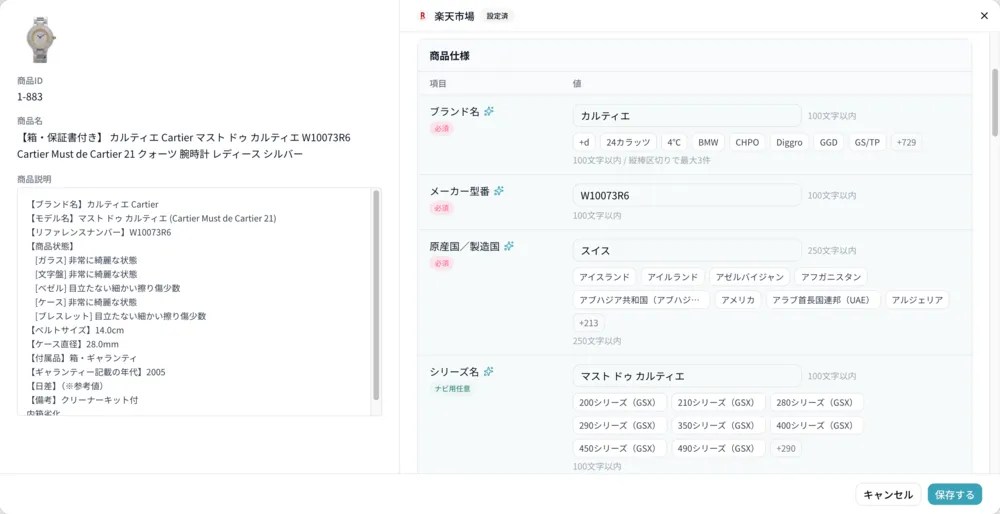
Task: Click the ブランド名 input field containing カルティエ
Action: (x=687, y=115)
